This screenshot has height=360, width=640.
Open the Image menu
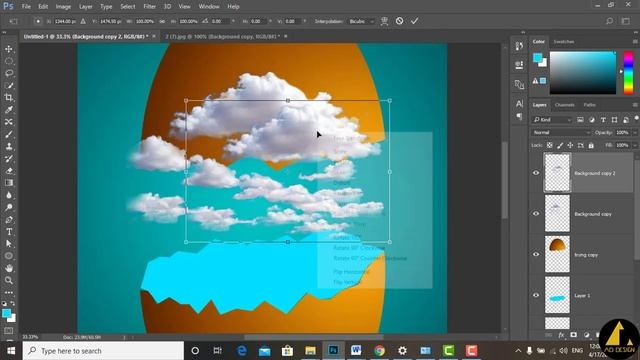click(x=63, y=7)
